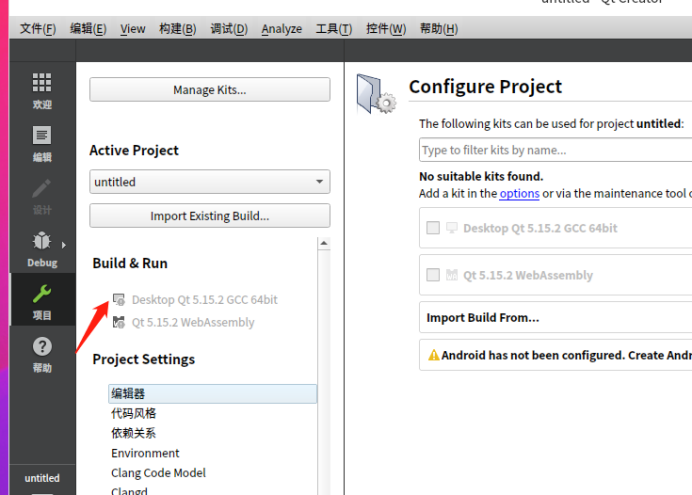Follow the options link

(x=519, y=194)
